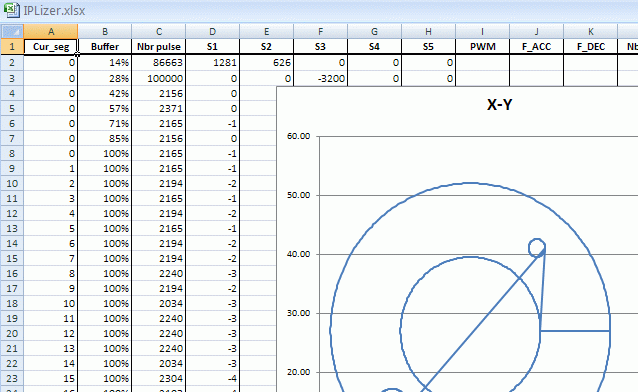
Task: Click the F_ACC header cell
Action: coord(536,47)
